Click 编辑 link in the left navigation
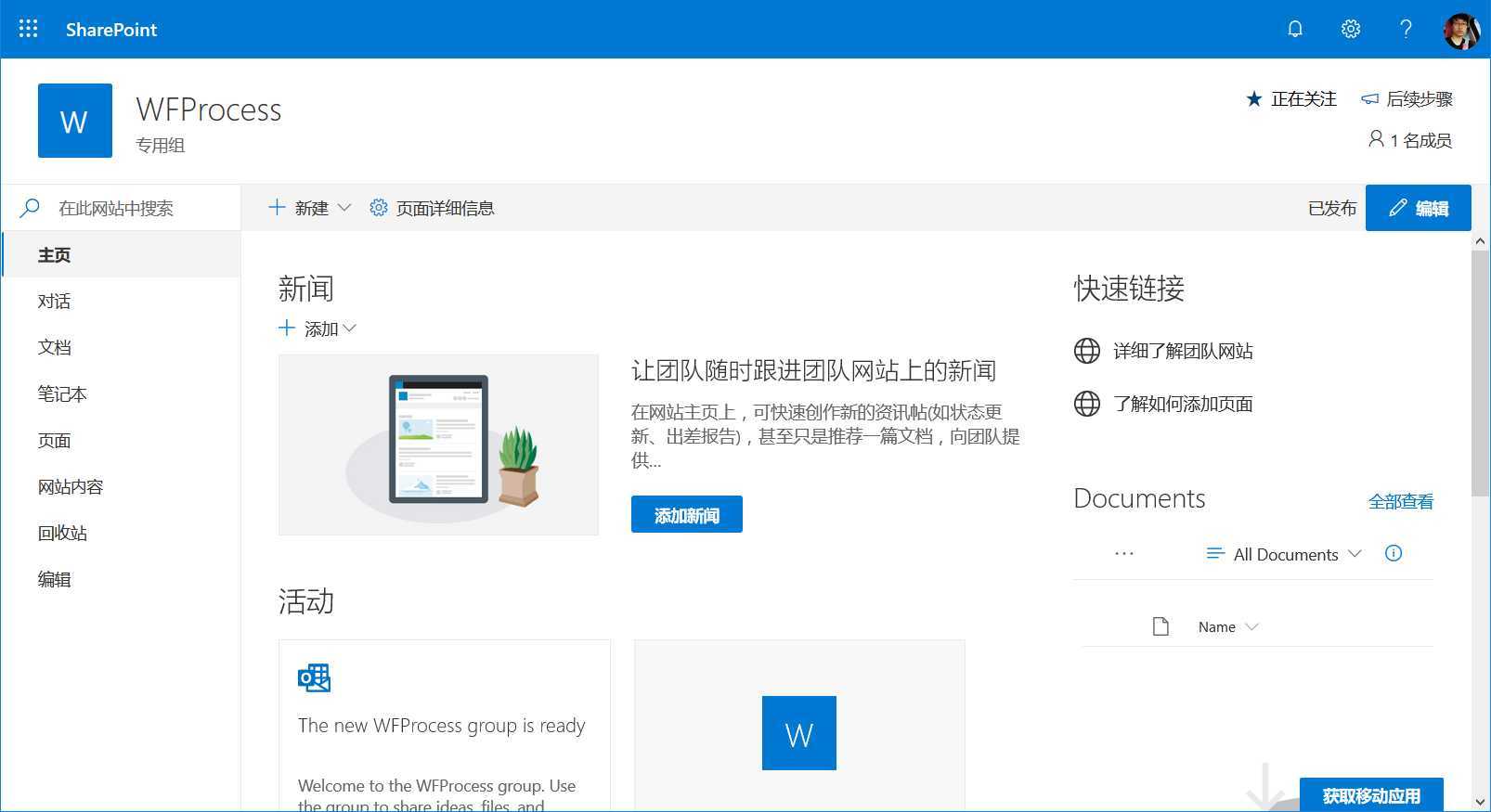Image resolution: width=1491 pixels, height=812 pixels. pyautogui.click(x=55, y=579)
